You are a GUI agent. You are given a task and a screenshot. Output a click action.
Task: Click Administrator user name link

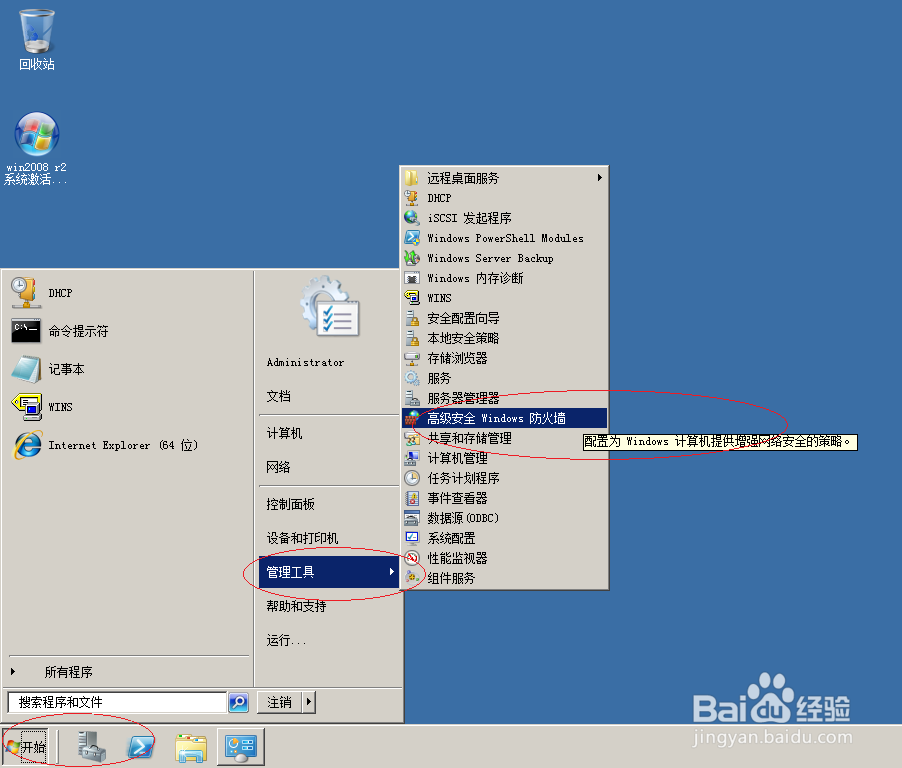click(x=305, y=362)
